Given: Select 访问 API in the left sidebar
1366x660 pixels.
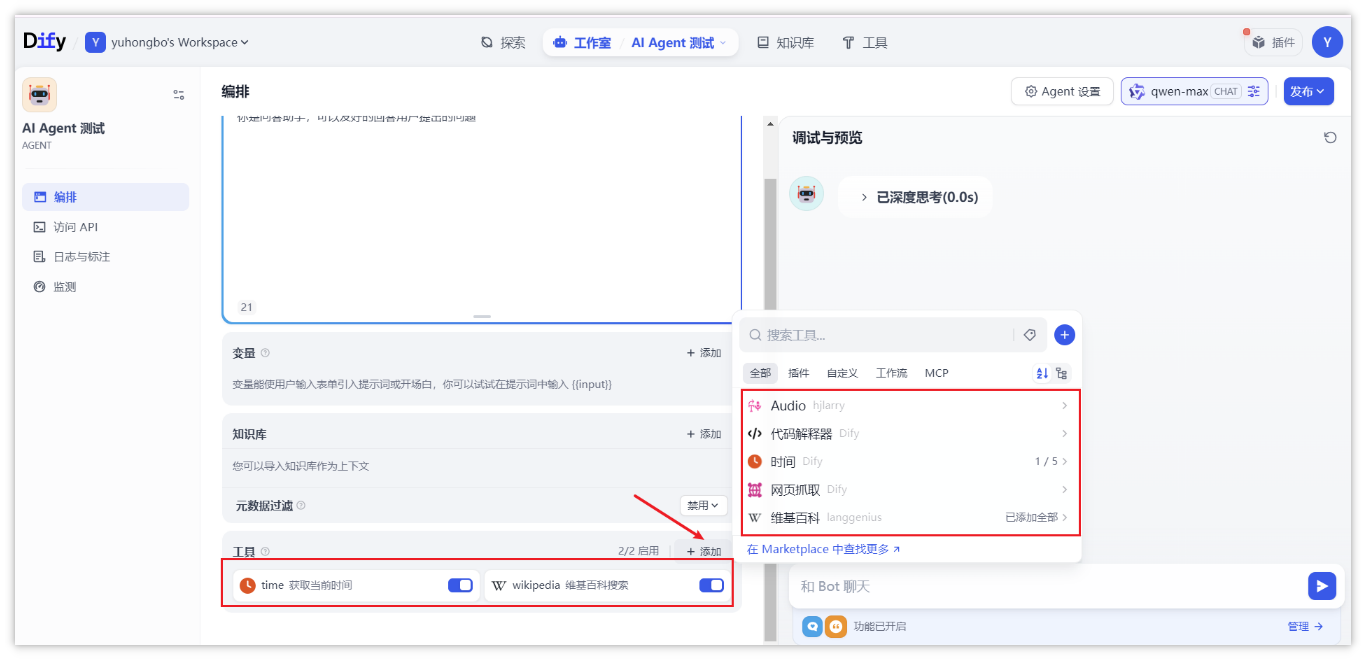Looking at the screenshot, I should pyautogui.click(x=105, y=227).
